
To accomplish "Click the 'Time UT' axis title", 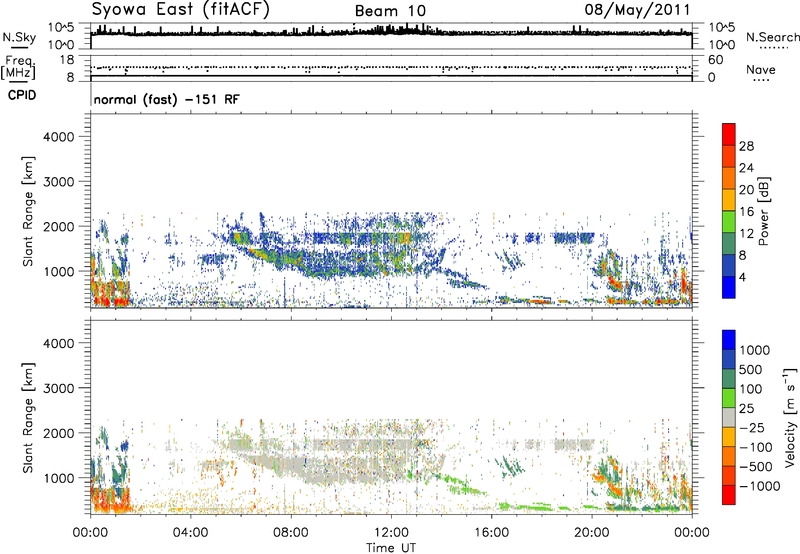I will click(x=391, y=548).
